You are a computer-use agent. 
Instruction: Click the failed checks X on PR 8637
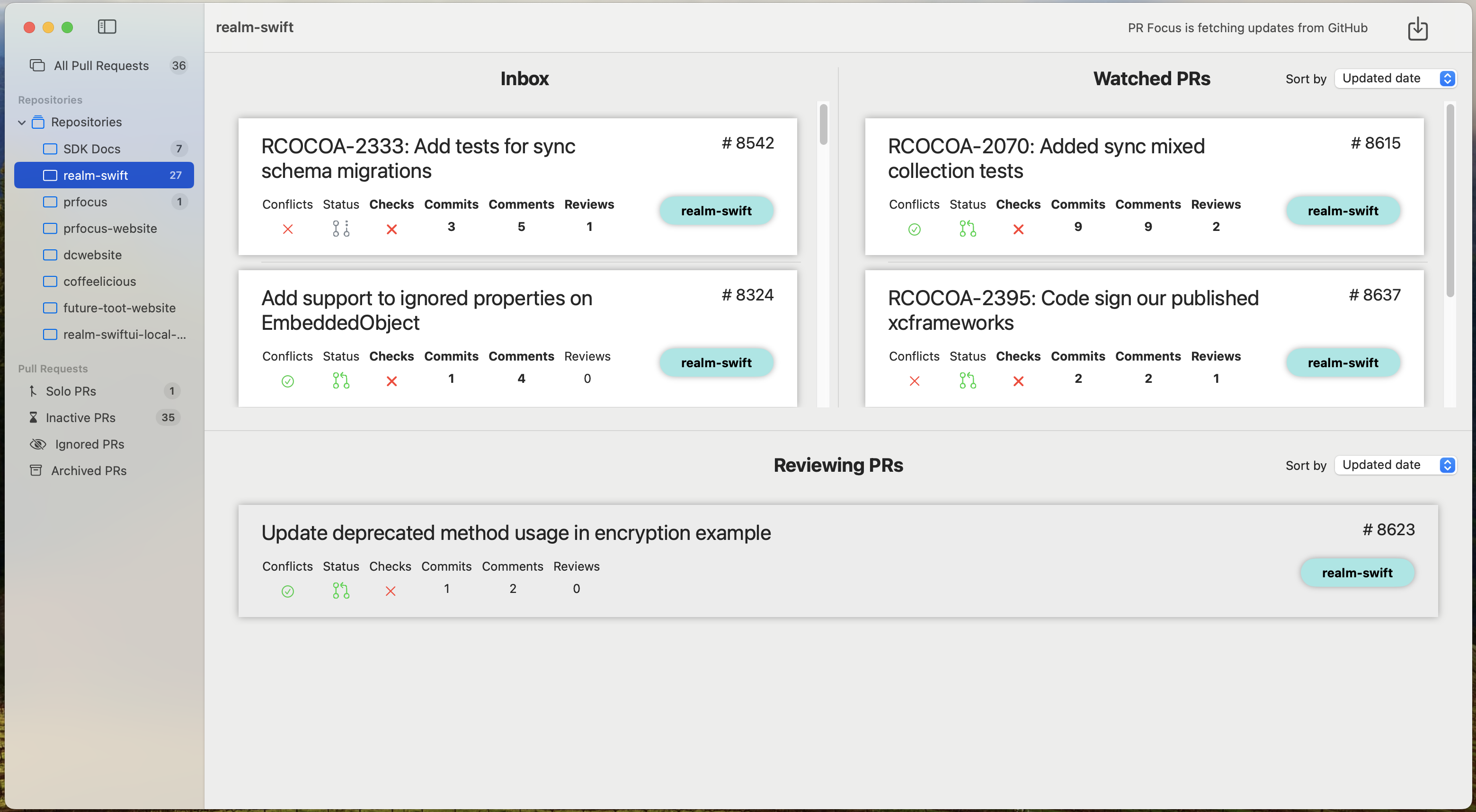point(1018,381)
